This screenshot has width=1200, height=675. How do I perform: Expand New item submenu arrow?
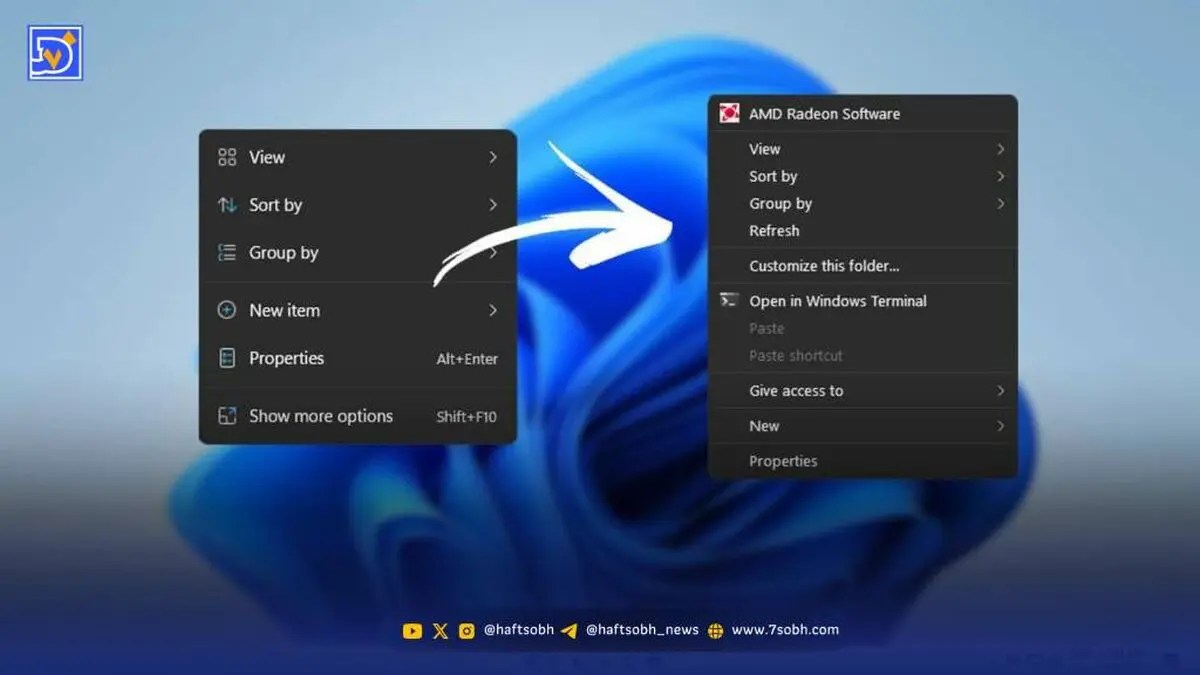click(493, 310)
